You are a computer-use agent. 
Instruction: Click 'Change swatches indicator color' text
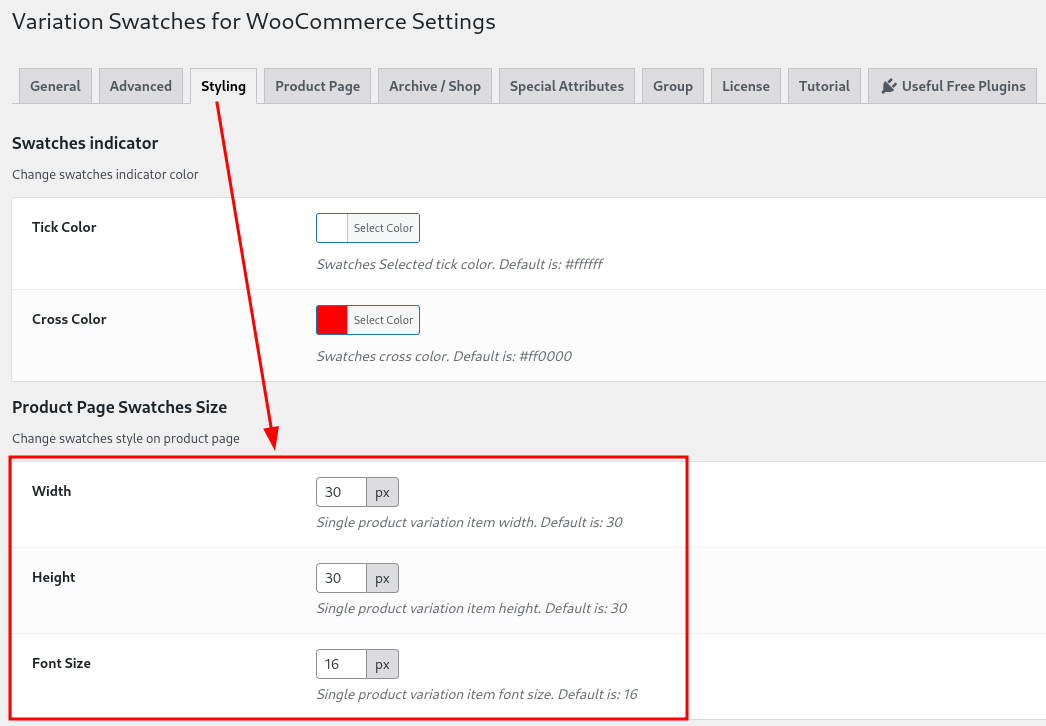tap(105, 175)
